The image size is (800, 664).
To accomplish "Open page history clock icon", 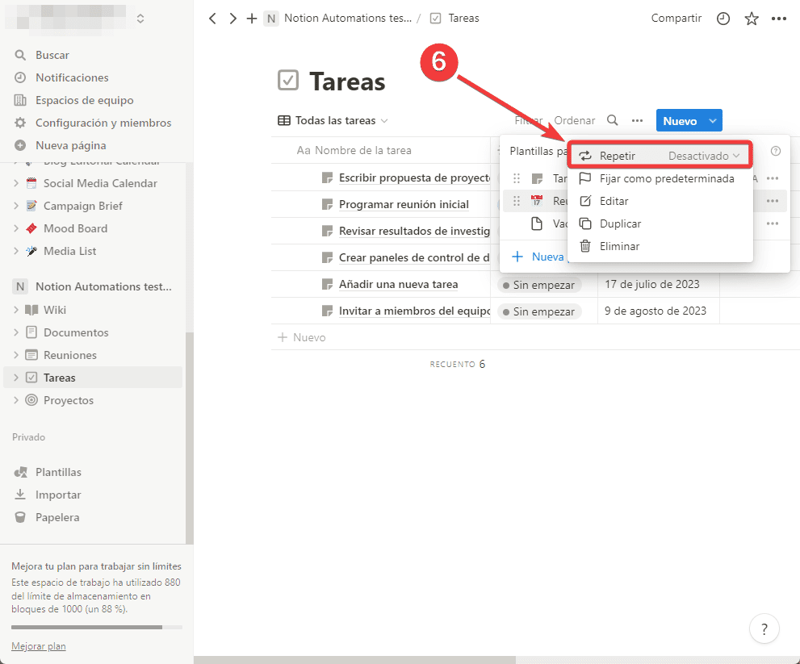I will (x=723, y=18).
